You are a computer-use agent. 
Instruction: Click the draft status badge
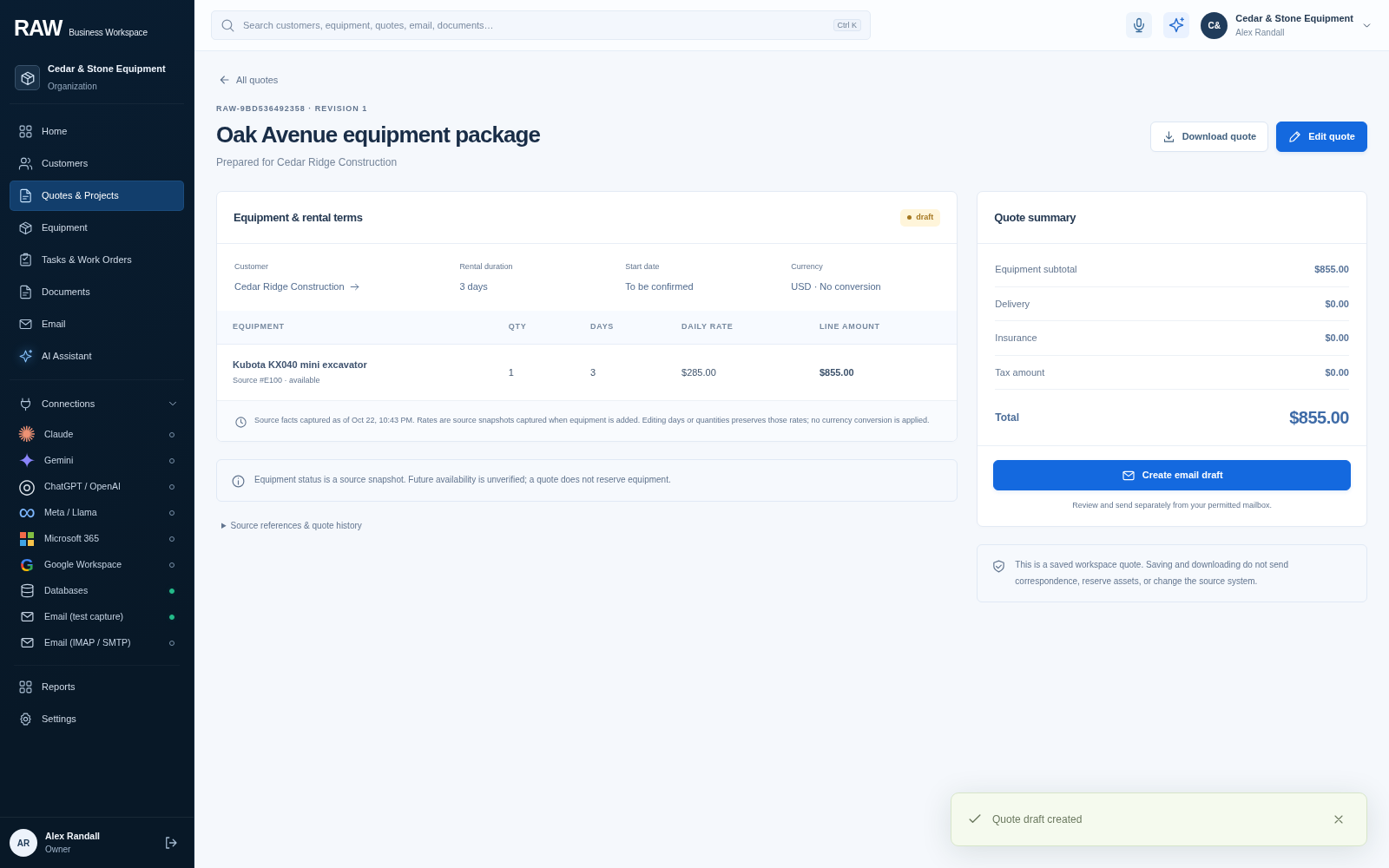[920, 217]
